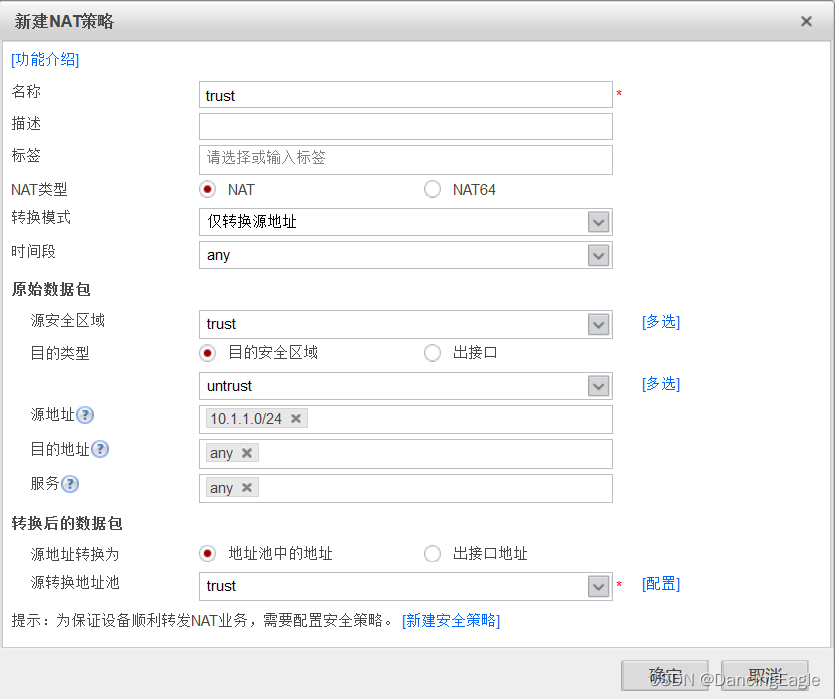Click the 转换模式 combo box showing 仅转换源地址
This screenshot has width=835, height=699.
406,222
